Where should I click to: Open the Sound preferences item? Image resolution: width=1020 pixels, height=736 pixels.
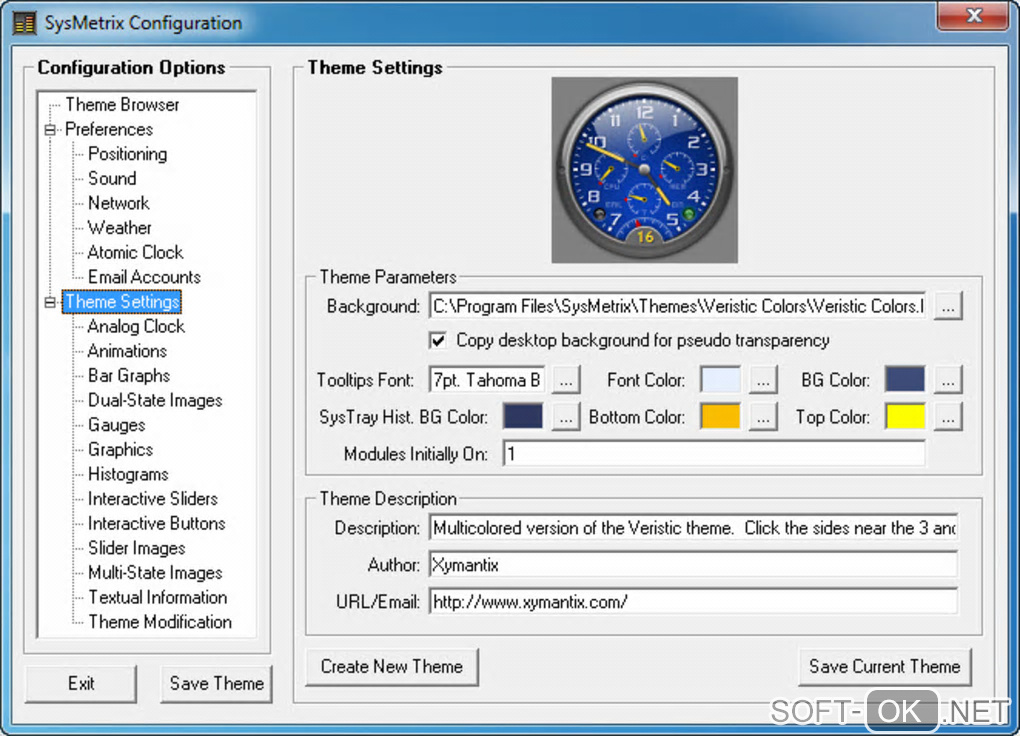(112, 178)
